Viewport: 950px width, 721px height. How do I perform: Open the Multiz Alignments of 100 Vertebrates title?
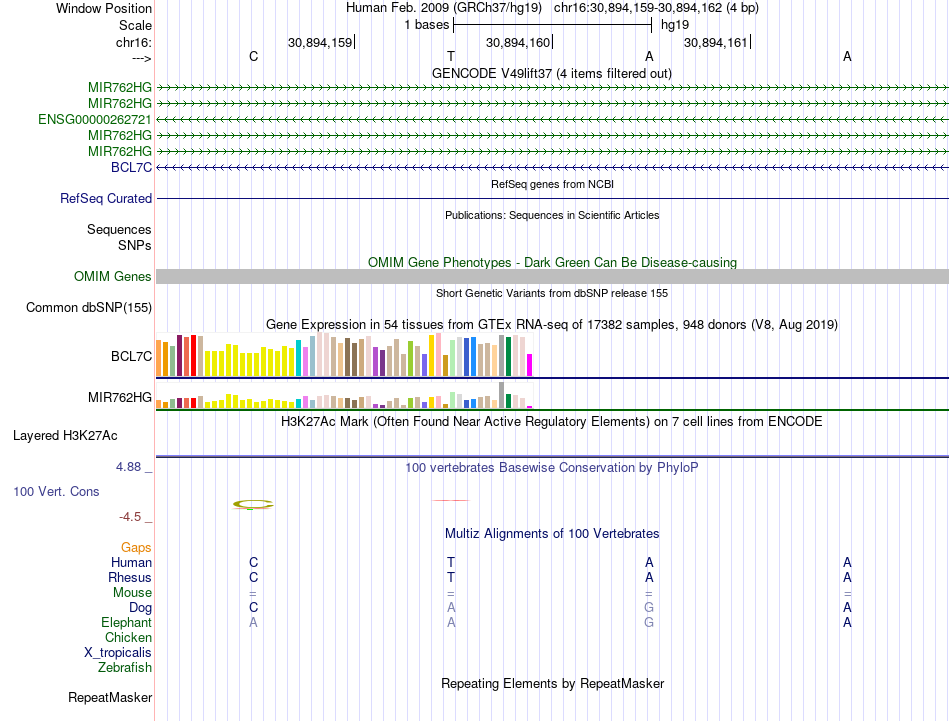coord(552,533)
